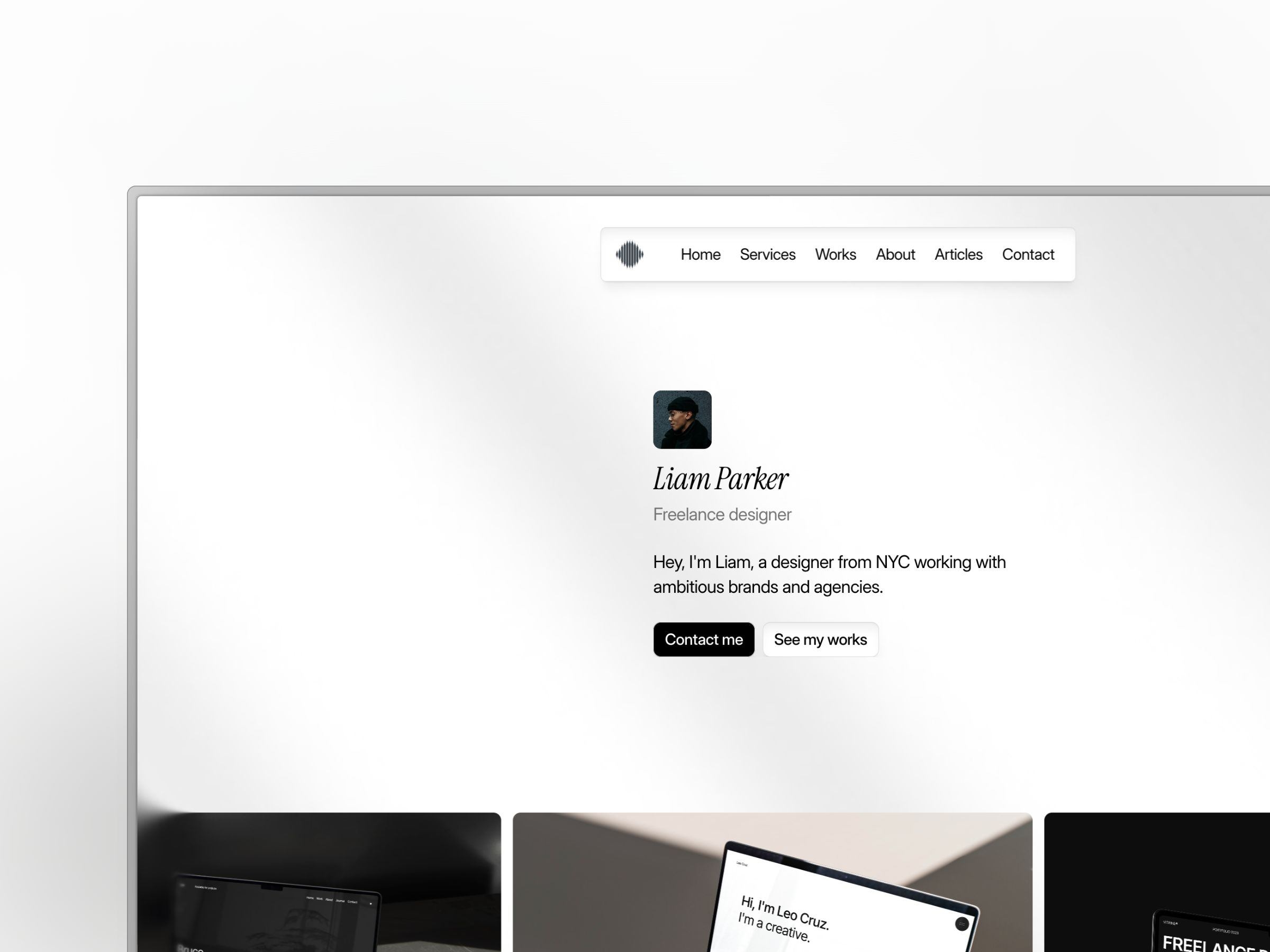Open the Home navigation item

pos(700,253)
